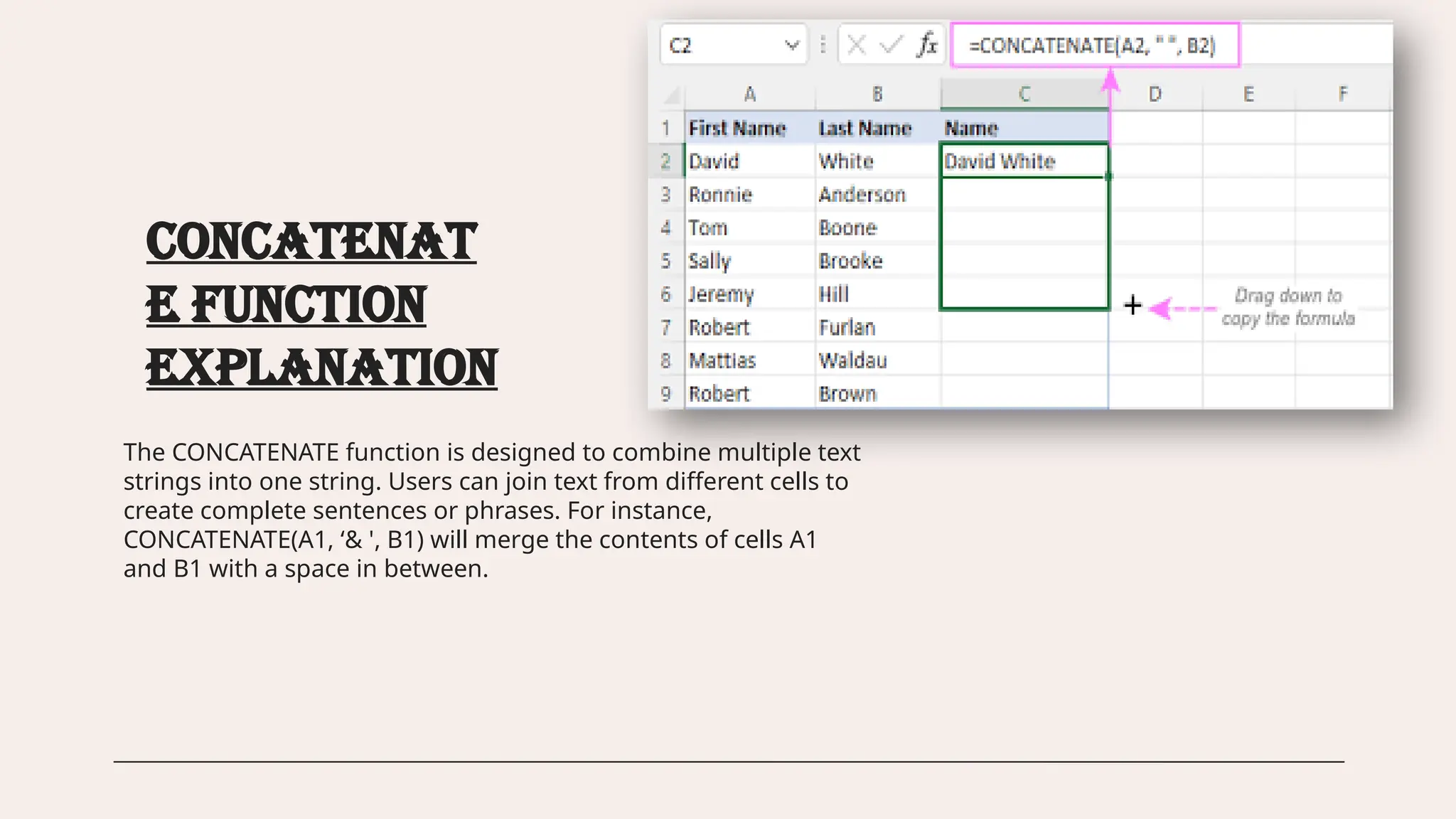Select row 3 header
The width and height of the screenshot is (1456, 819).
pyautogui.click(x=666, y=194)
